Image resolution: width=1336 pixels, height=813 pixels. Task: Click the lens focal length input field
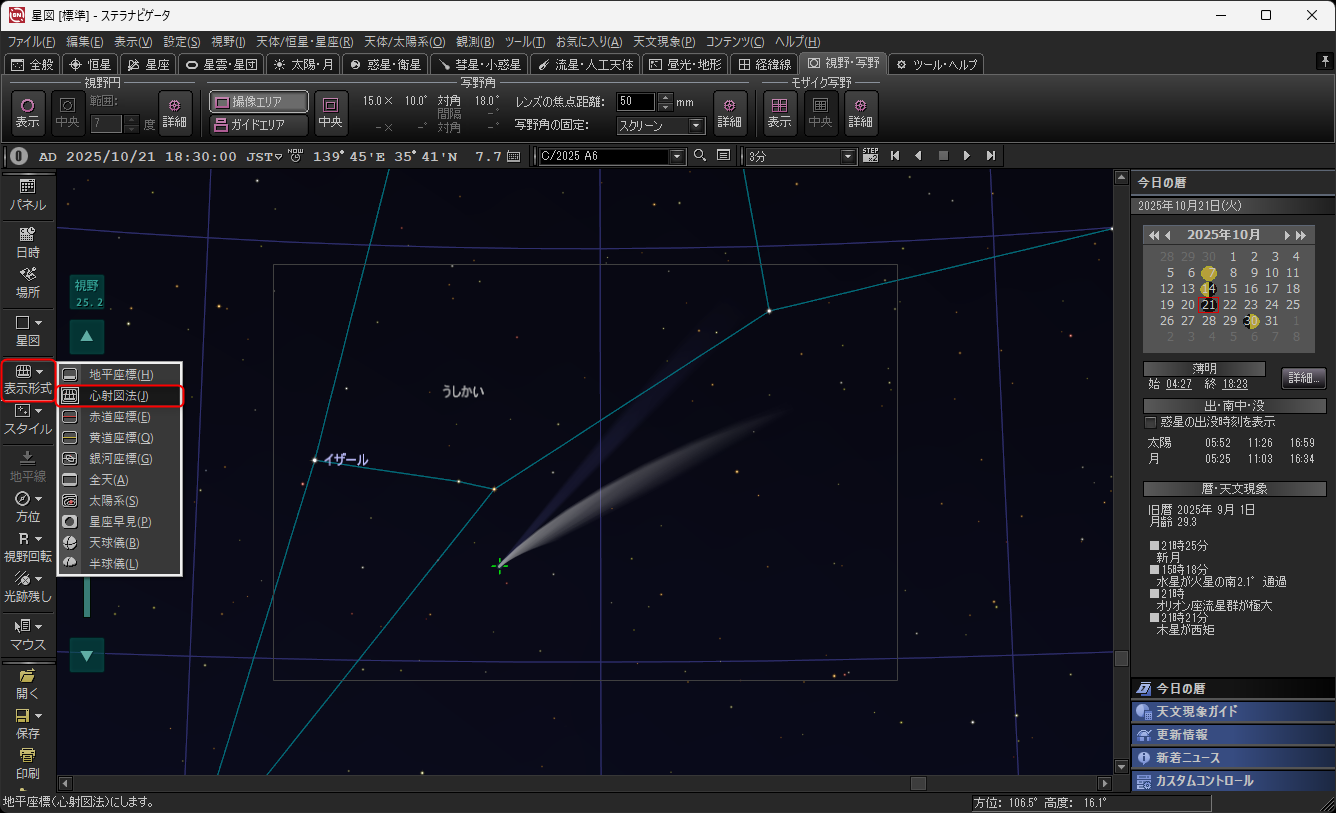click(x=635, y=102)
